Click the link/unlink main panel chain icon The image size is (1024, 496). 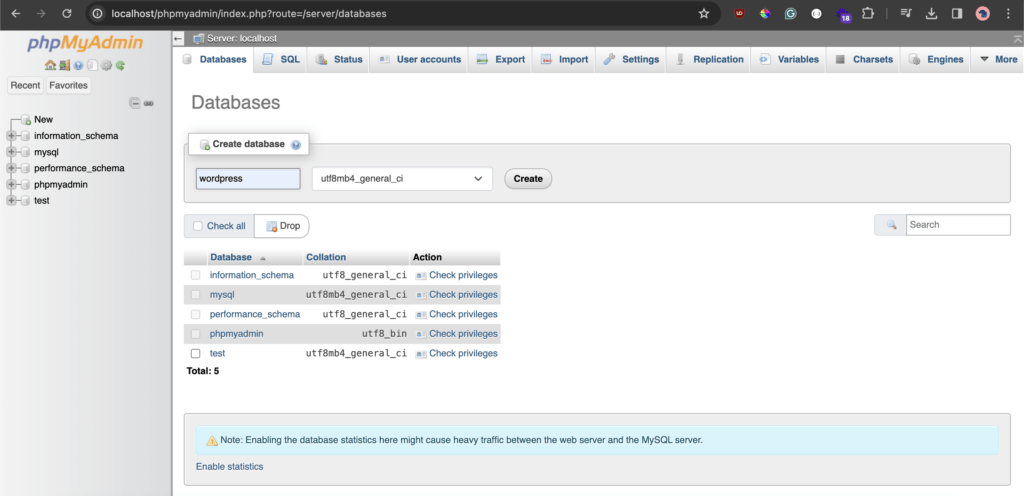149,103
